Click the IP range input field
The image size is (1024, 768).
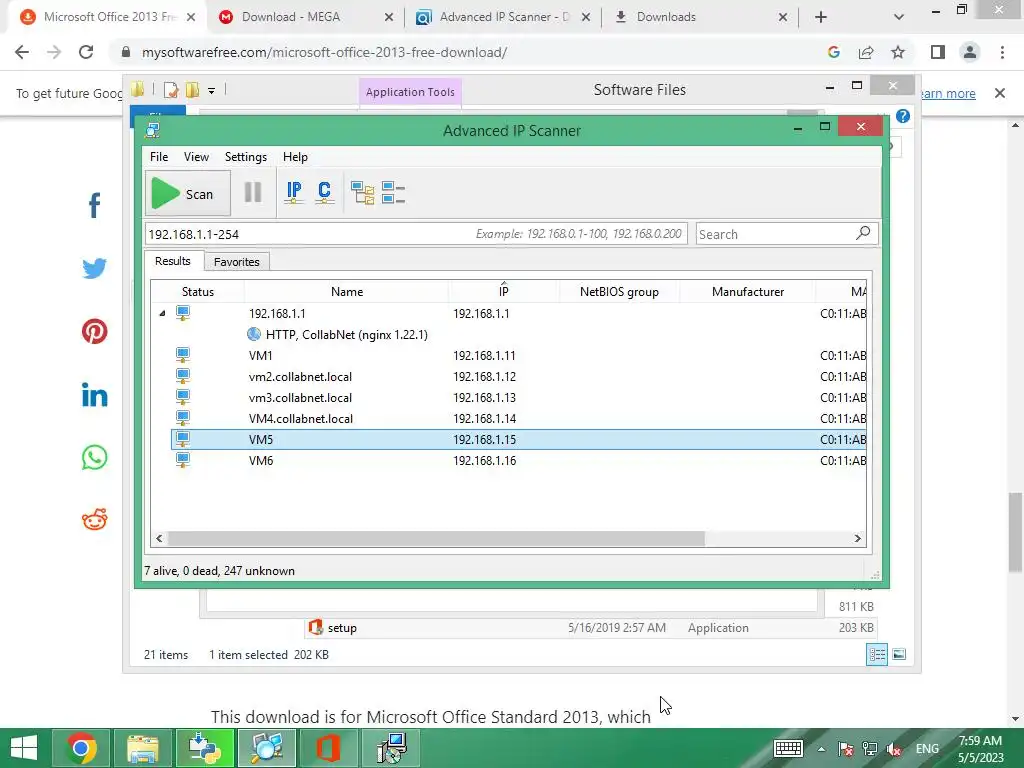coord(416,234)
